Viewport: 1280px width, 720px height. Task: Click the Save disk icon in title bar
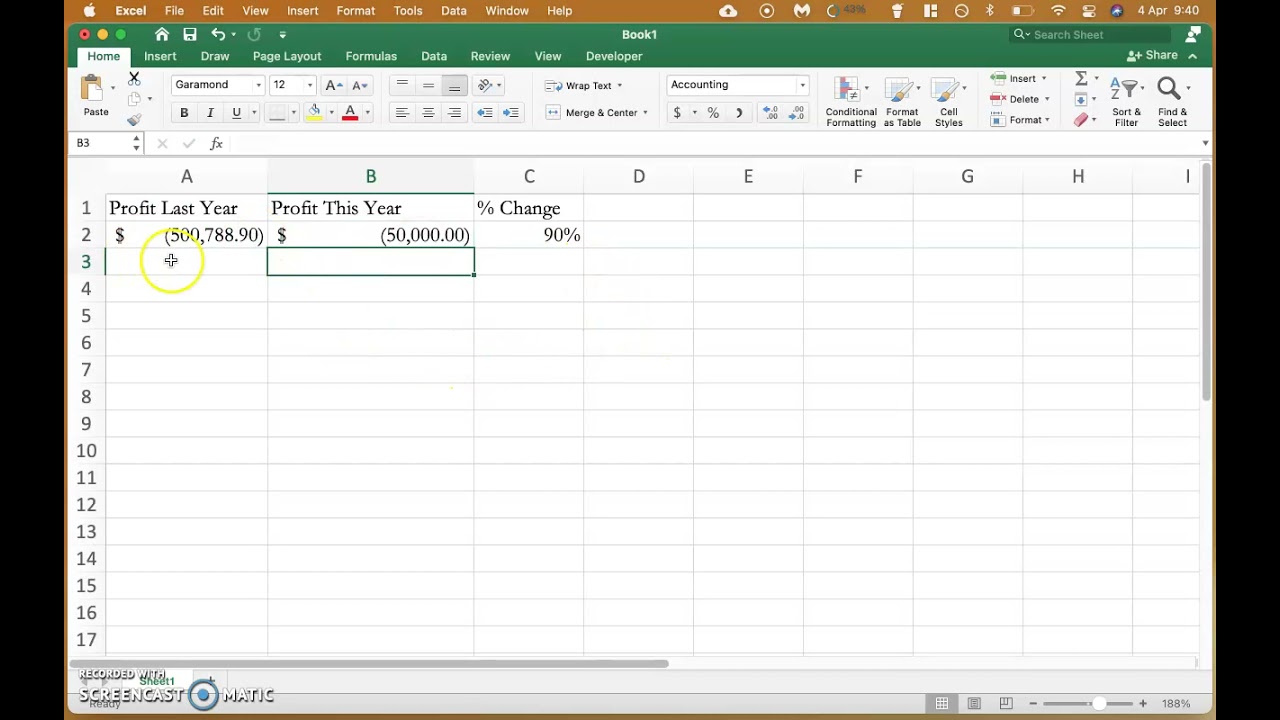click(188, 34)
